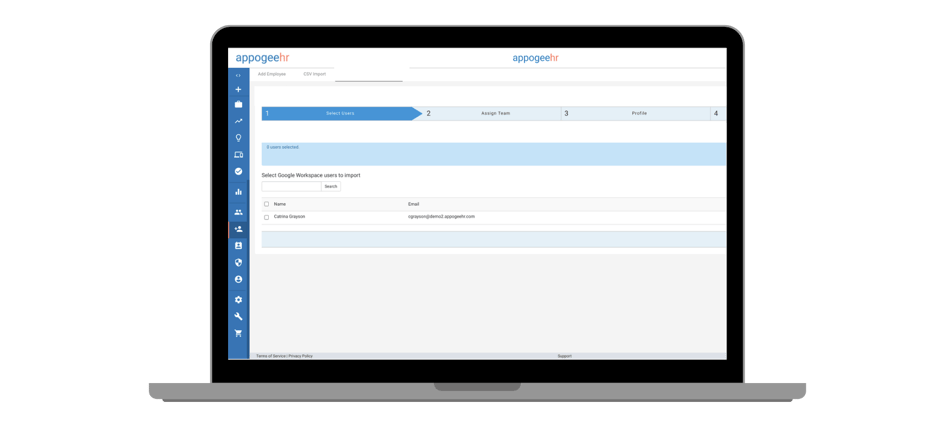Select the add-person icon in sidebar
952x446 pixels.
[x=238, y=229]
